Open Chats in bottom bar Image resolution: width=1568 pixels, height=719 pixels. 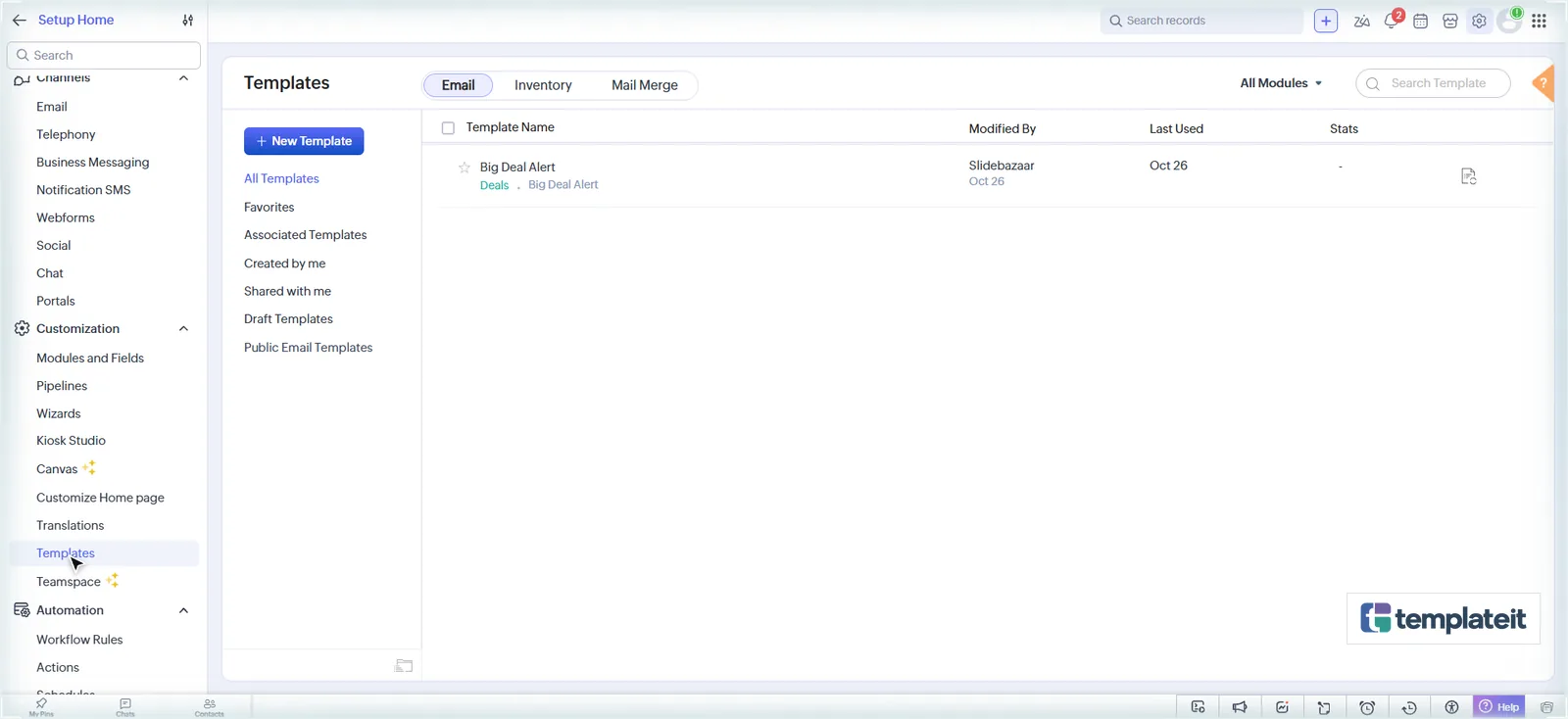(125, 707)
